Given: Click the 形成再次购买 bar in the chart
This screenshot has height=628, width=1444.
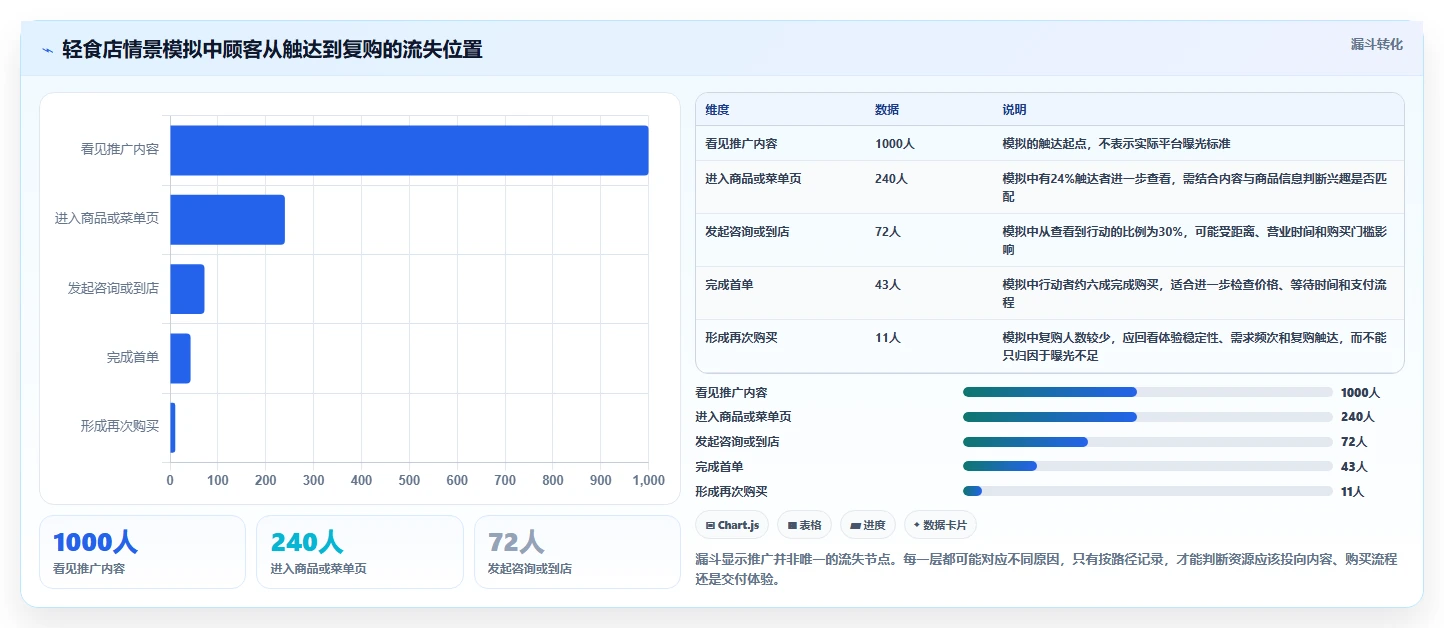Looking at the screenshot, I should click(172, 427).
